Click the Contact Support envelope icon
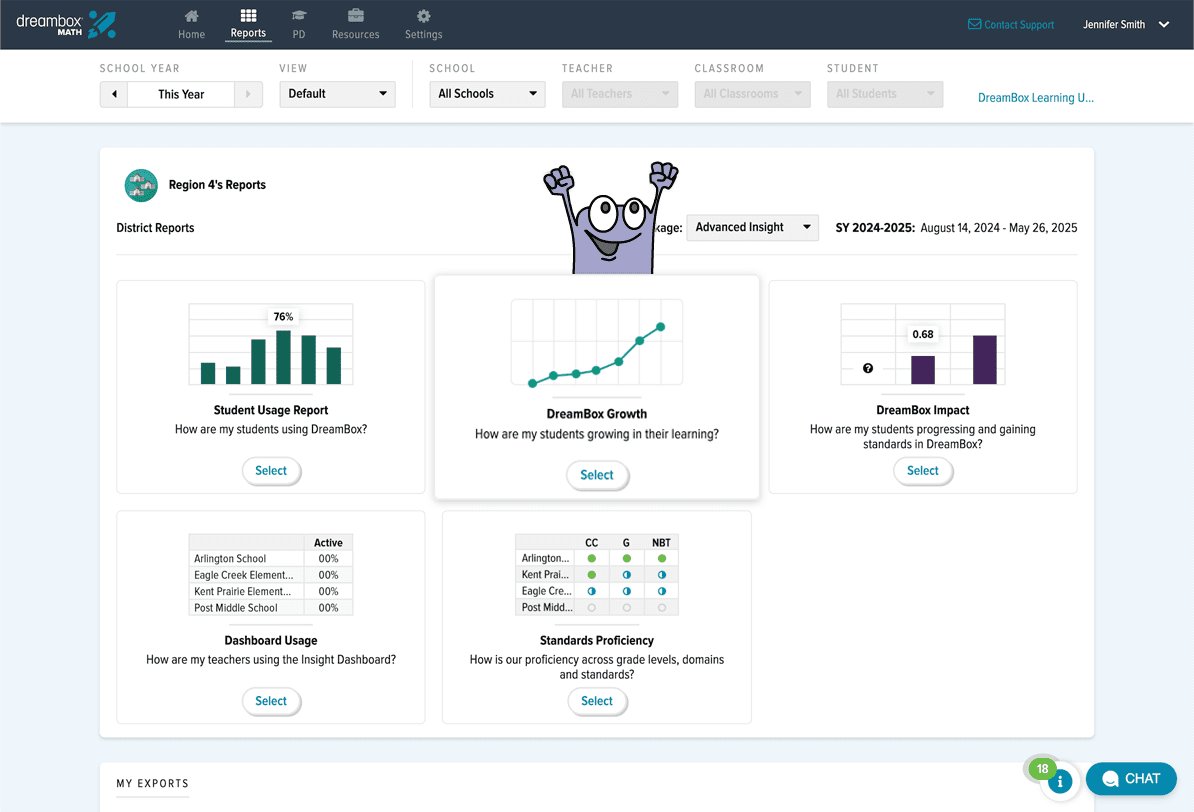The height and width of the screenshot is (812, 1194). [x=974, y=24]
